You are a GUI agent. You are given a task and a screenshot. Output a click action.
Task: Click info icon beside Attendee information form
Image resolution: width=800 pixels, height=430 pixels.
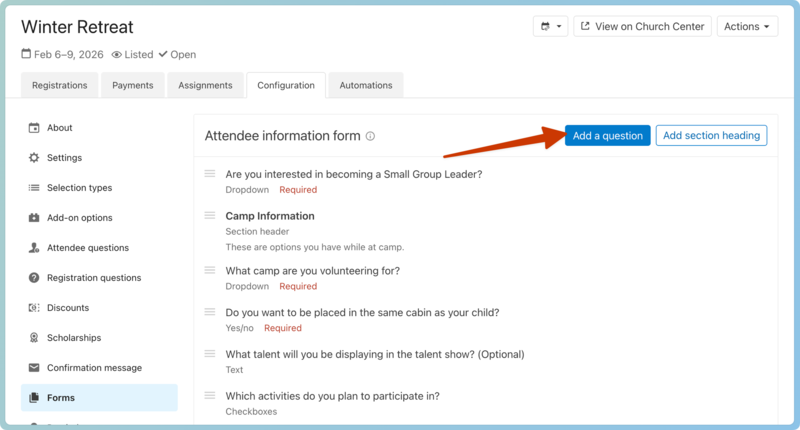coord(370,136)
